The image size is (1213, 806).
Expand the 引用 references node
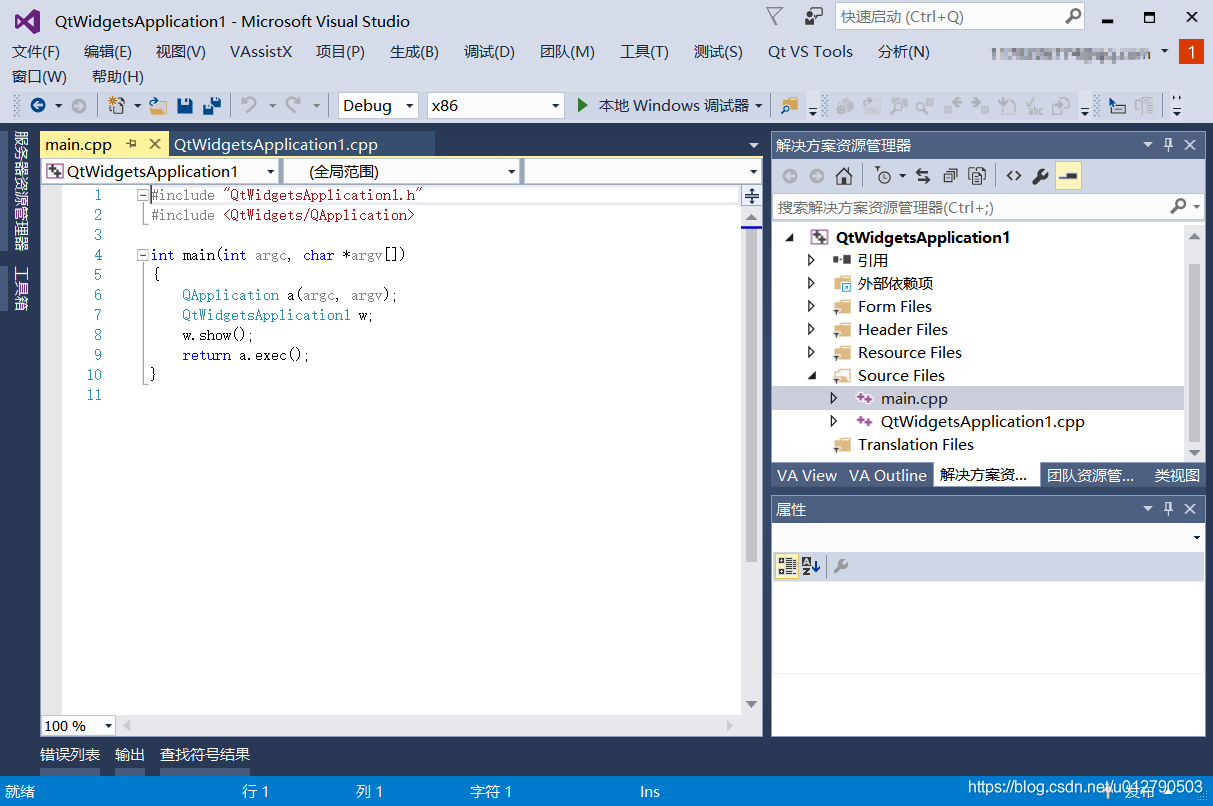tap(811, 260)
